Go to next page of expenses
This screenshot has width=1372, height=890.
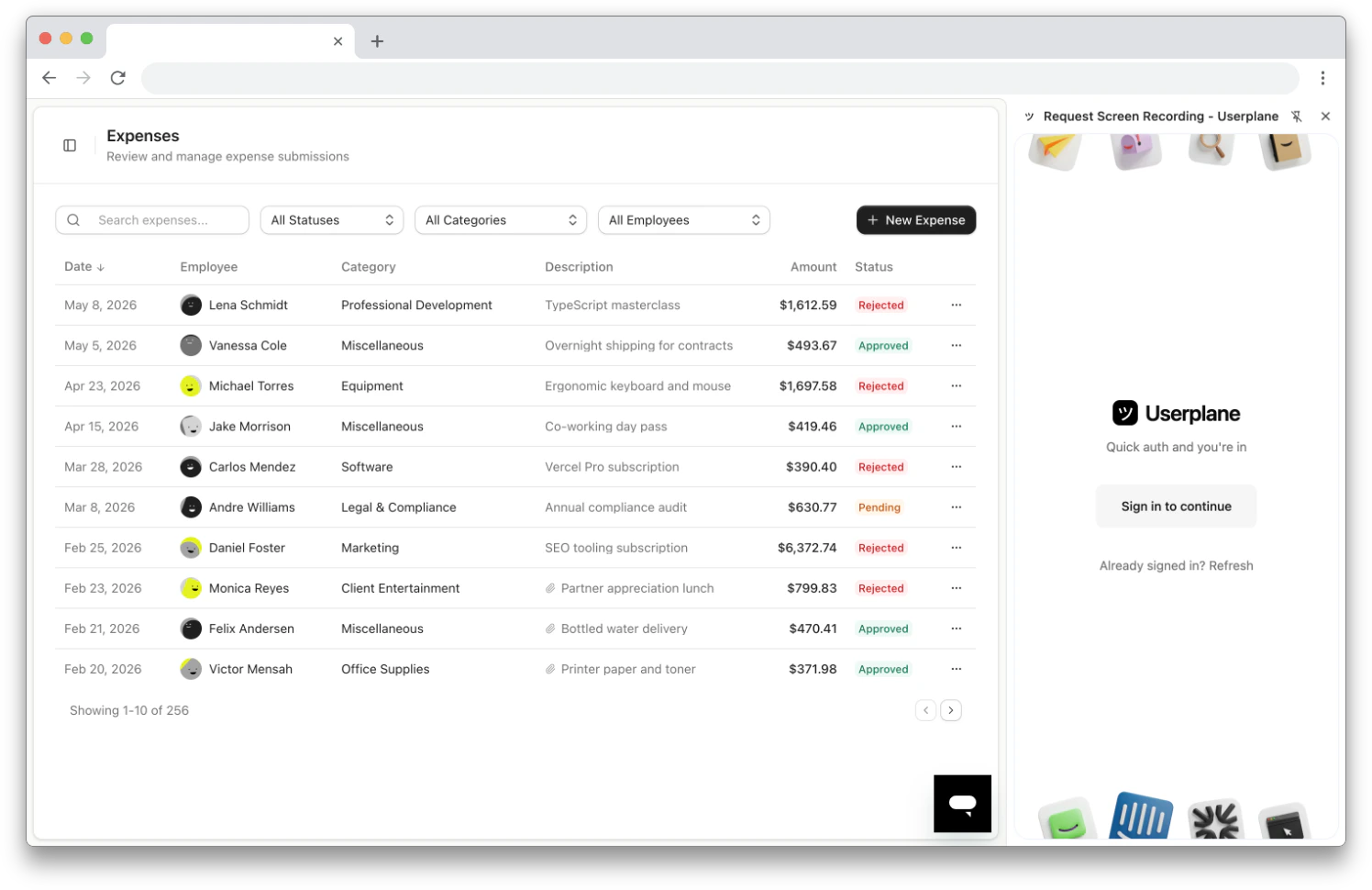[x=951, y=710]
